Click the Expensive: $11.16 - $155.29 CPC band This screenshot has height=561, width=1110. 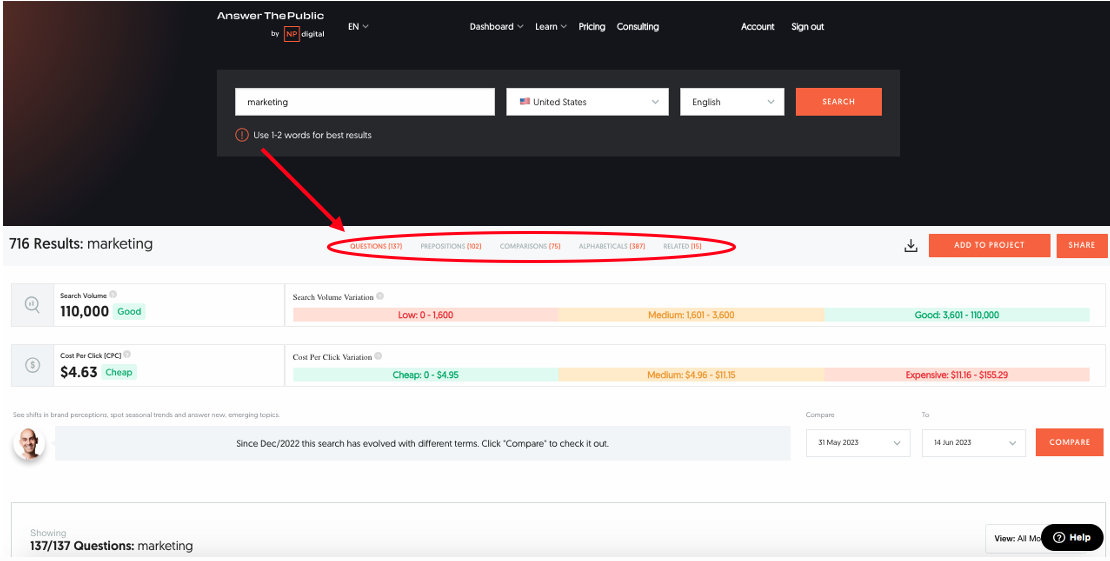coord(956,375)
